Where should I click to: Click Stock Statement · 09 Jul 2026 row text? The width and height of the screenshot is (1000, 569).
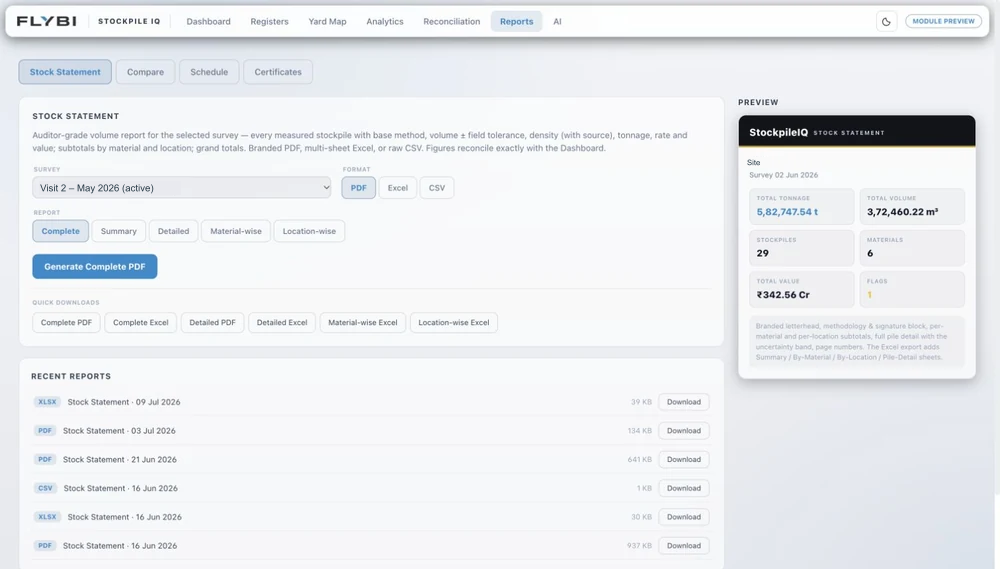point(124,402)
